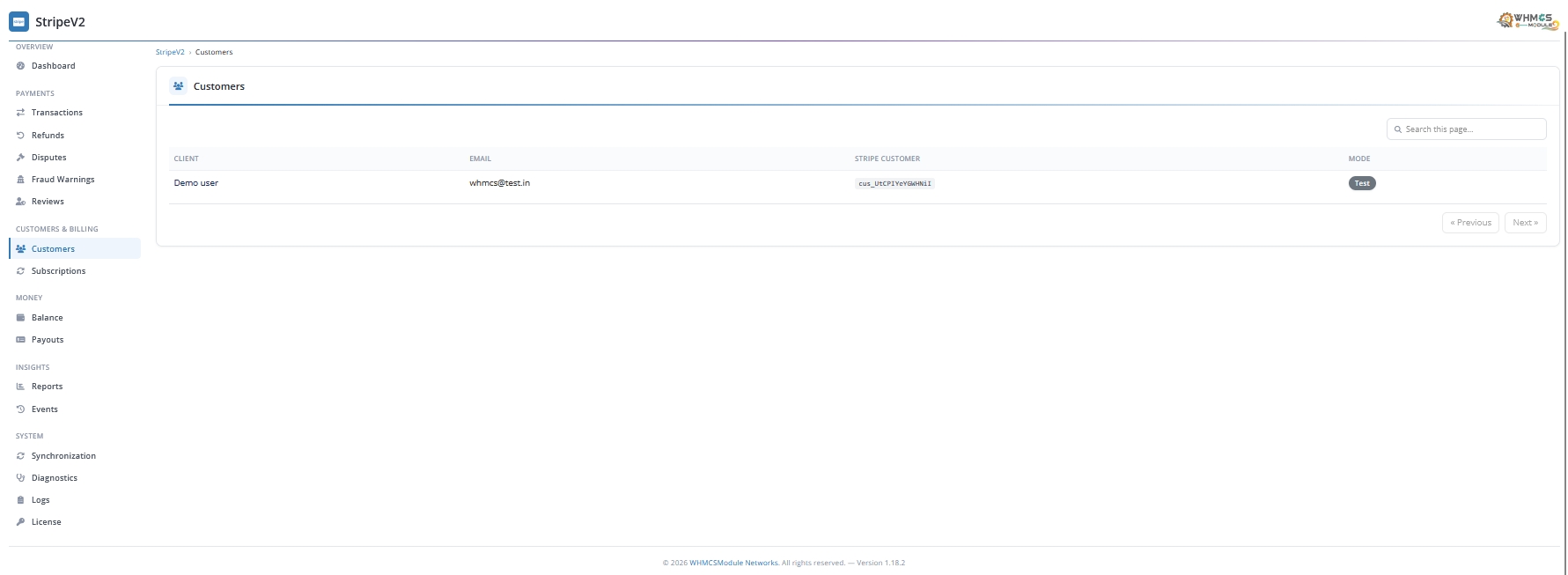Click the StripeV2 title in header
The image size is (1568, 575).
pos(60,22)
